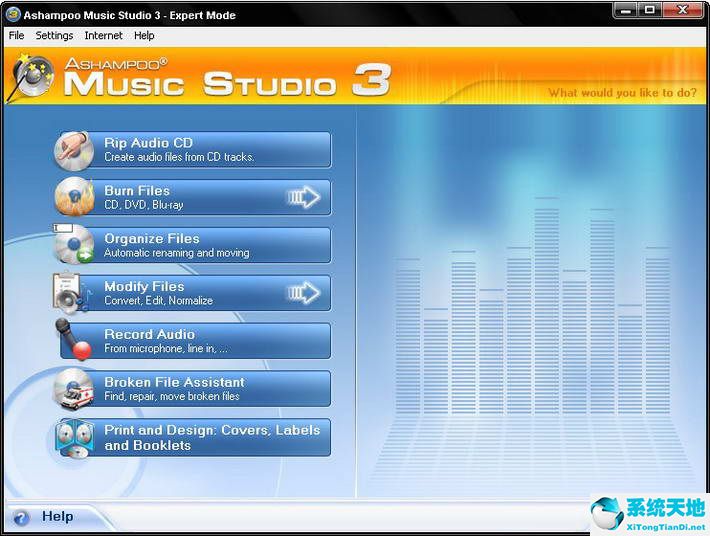Image resolution: width=710 pixels, height=536 pixels.
Task: Open the Internet menu
Action: 103,35
